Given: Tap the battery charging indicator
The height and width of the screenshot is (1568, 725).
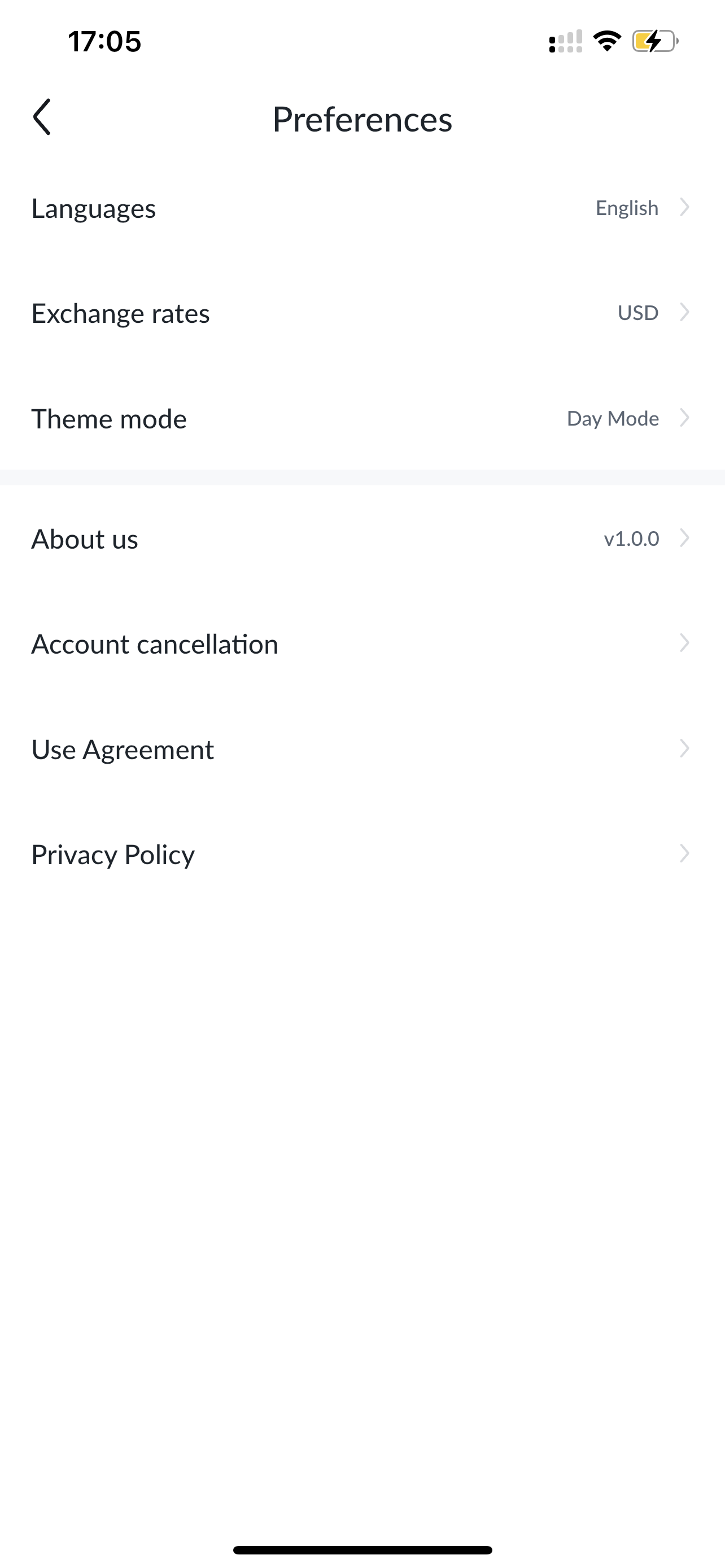Looking at the screenshot, I should coord(655,41).
